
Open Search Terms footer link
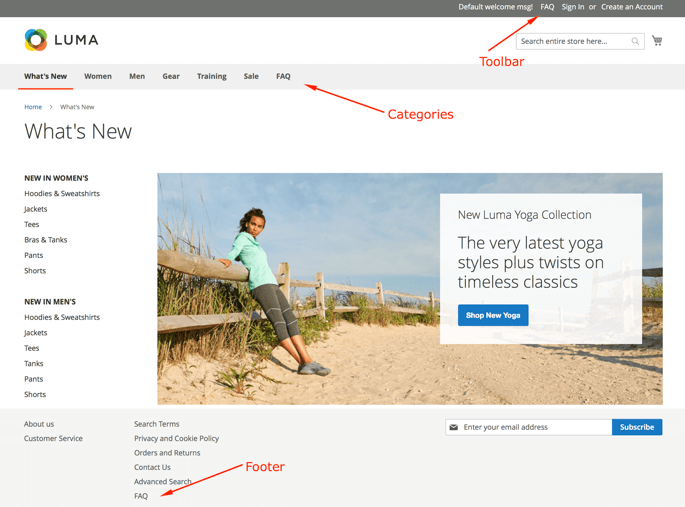[x=157, y=424]
